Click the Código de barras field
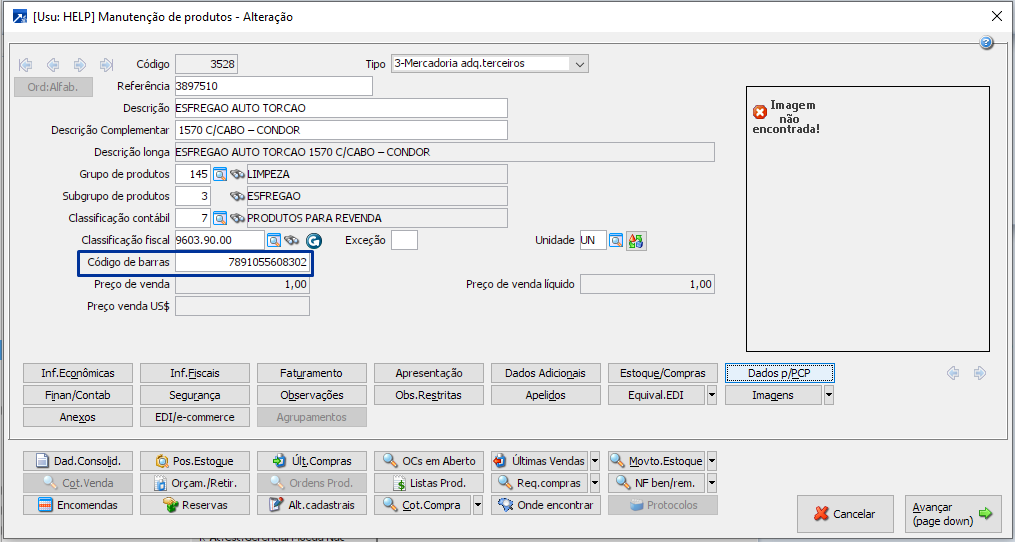This screenshot has height=542, width=1015. tap(242, 262)
